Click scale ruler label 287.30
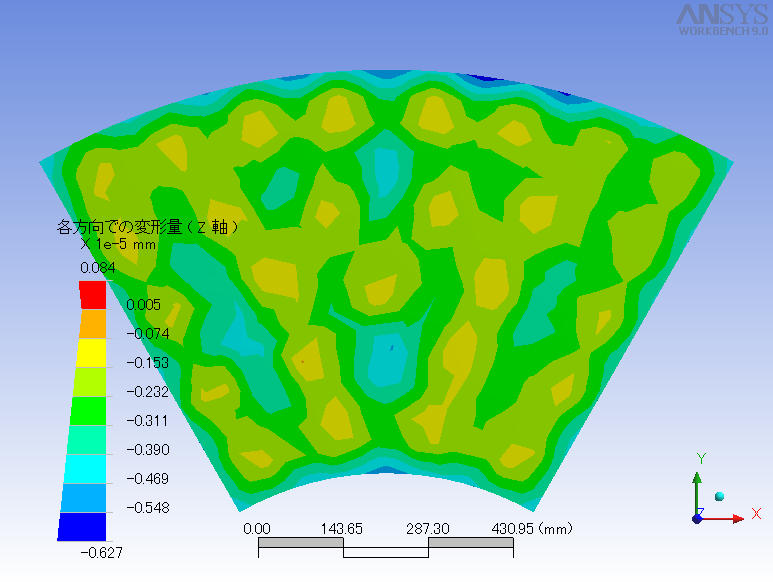This screenshot has width=773, height=582. [427, 529]
